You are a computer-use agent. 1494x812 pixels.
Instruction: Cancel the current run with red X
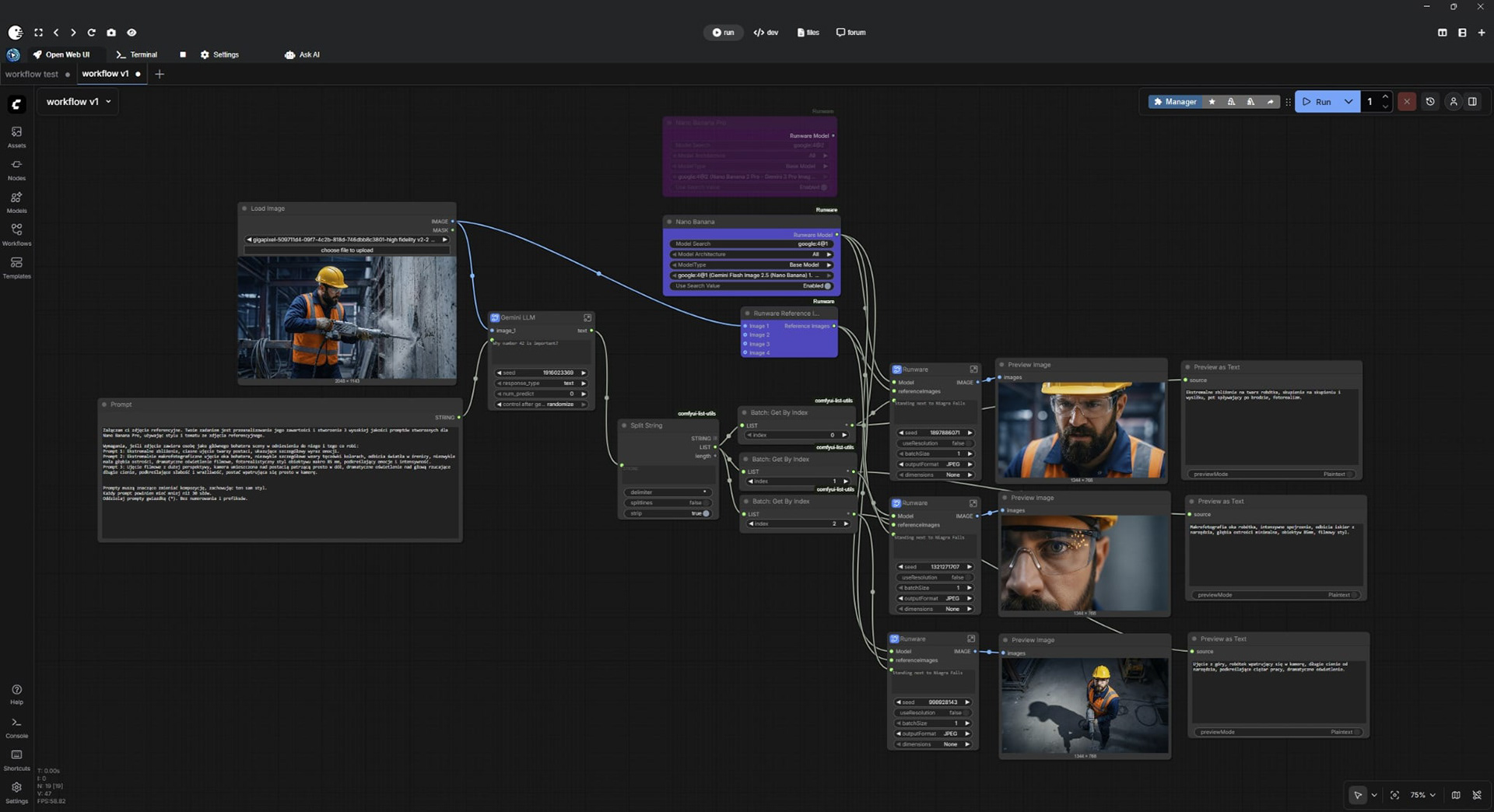[x=1407, y=102]
